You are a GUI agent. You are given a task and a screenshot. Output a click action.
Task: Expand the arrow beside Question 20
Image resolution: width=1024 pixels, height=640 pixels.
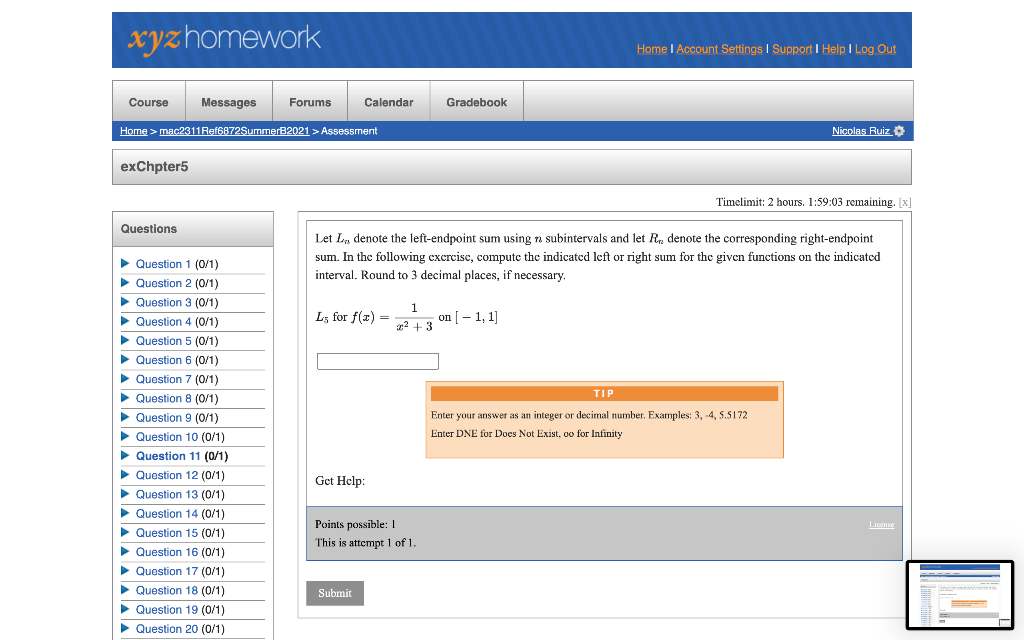click(x=125, y=629)
